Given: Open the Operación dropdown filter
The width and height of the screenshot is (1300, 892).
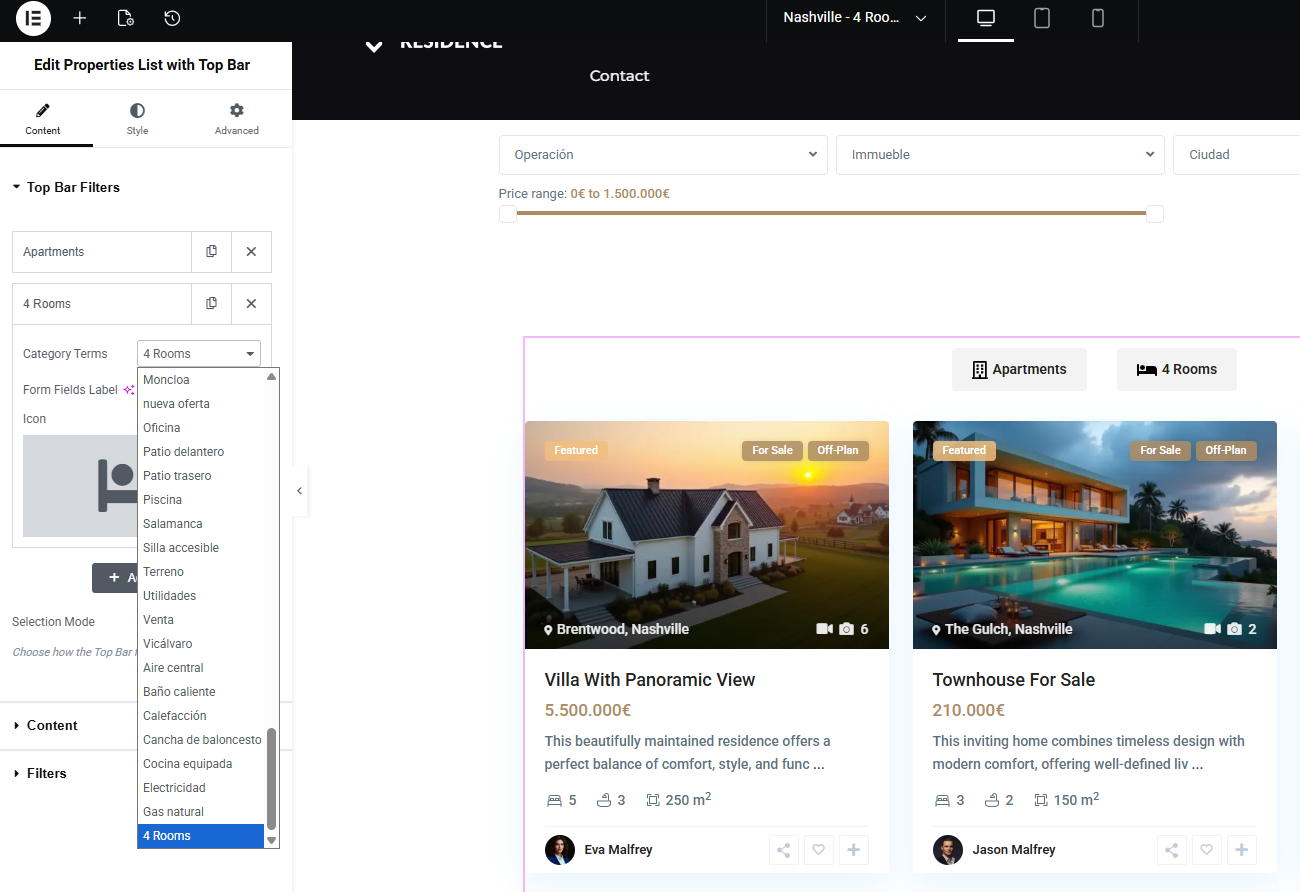Looking at the screenshot, I should 663,155.
